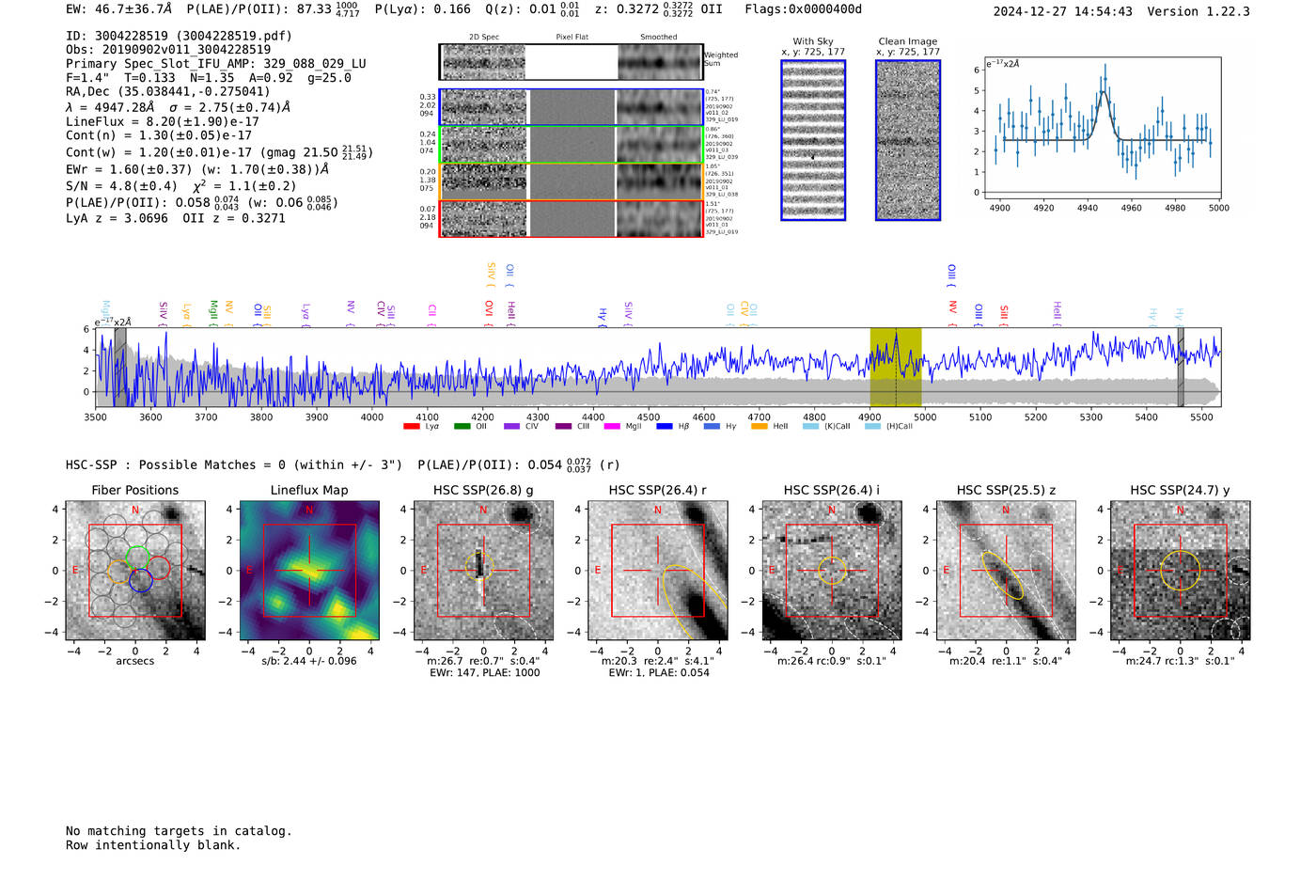This screenshot has height=896, width=1316.
Task: Click 'No matching targets in catalog.' message
Action: (179, 831)
